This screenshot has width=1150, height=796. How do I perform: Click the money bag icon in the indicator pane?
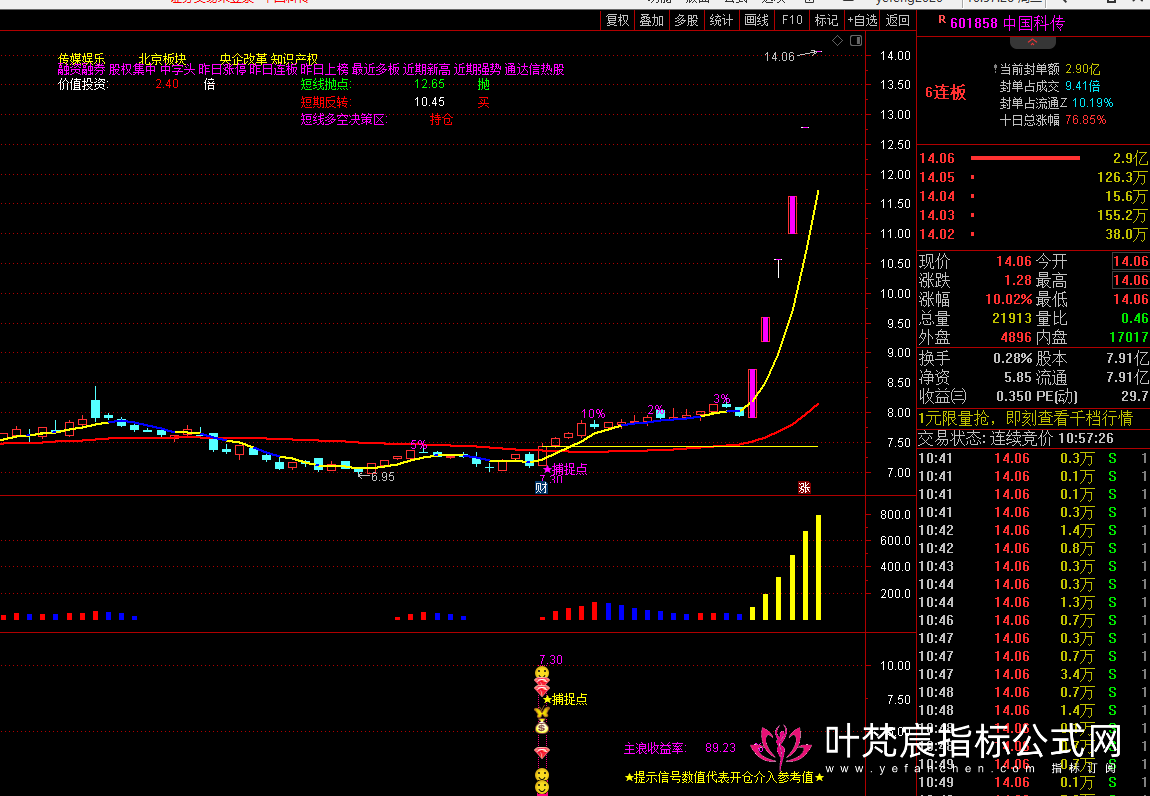pos(541,728)
